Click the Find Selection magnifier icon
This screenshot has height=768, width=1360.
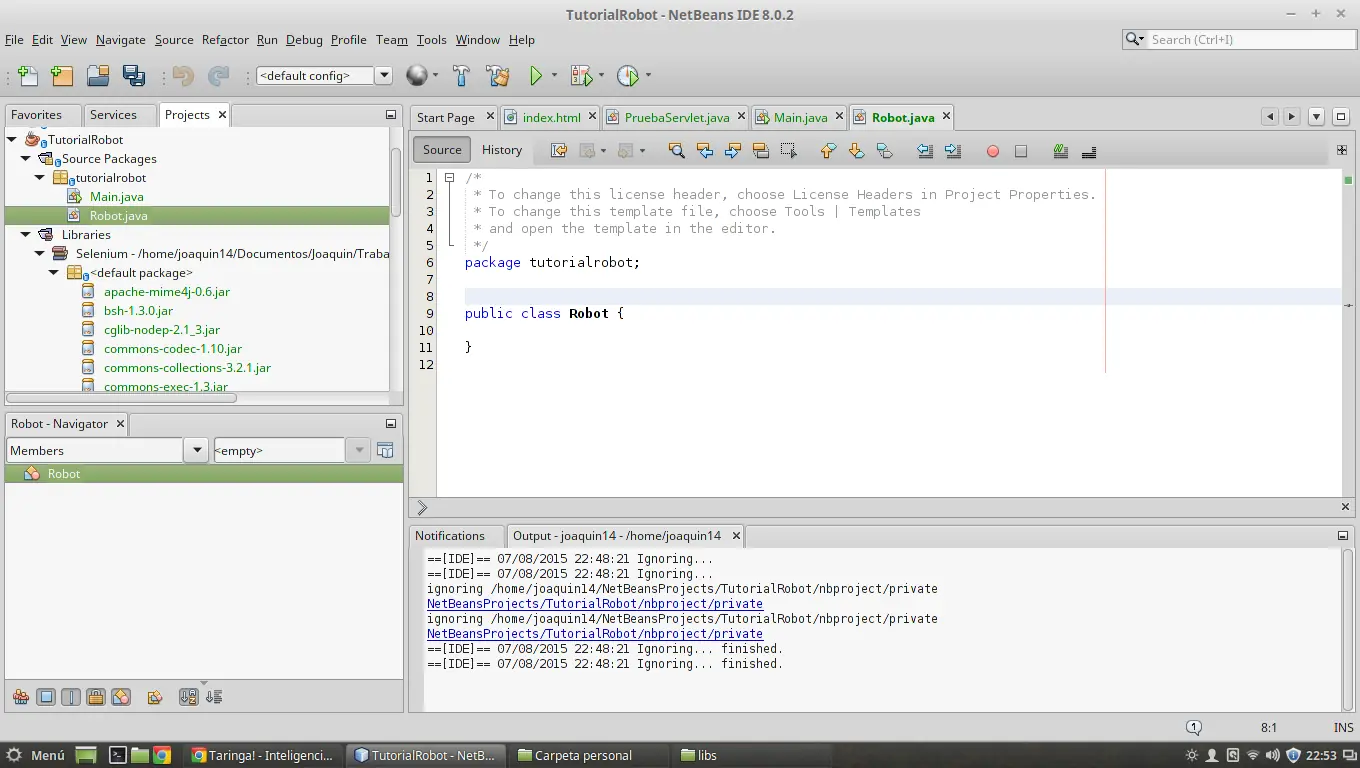pos(677,151)
